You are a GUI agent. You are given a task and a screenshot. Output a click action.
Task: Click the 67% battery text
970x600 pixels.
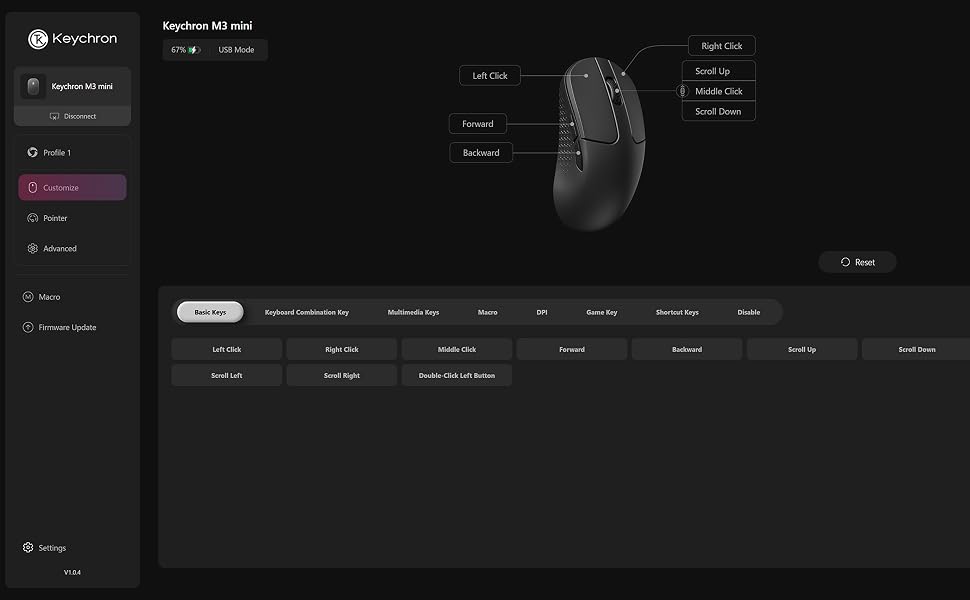pos(178,50)
